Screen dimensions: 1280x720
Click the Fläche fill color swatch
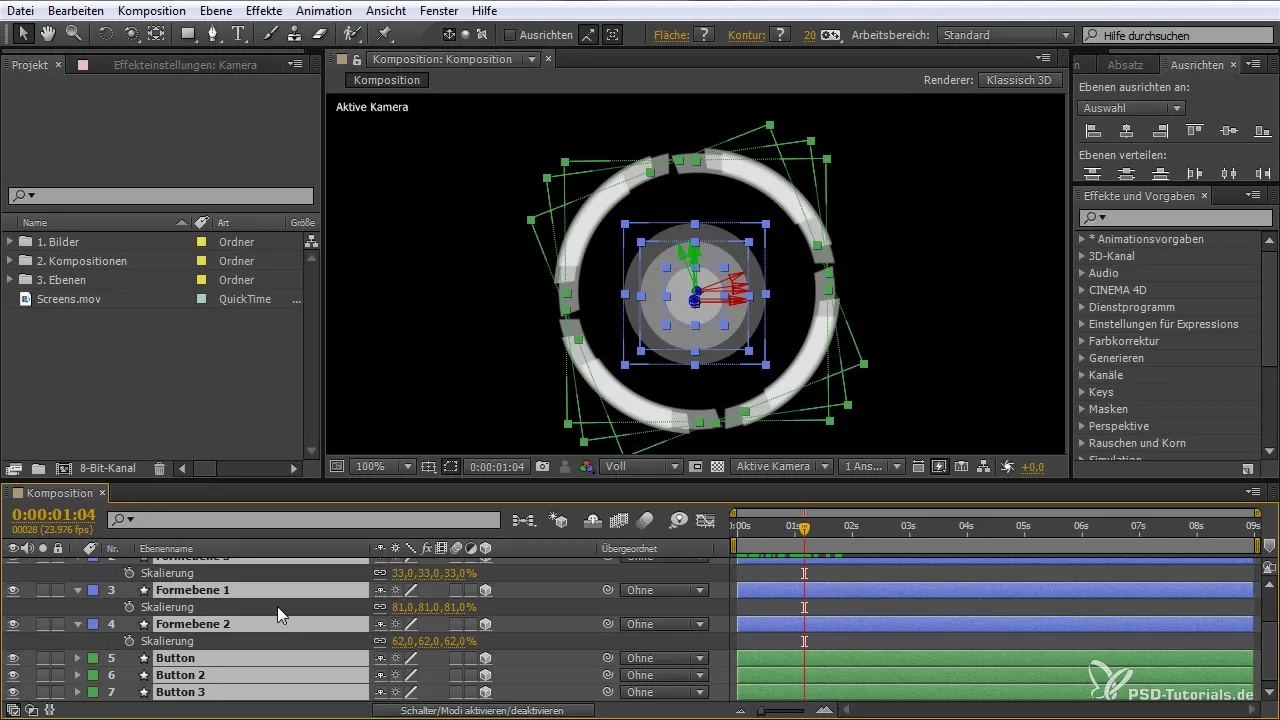click(x=705, y=35)
